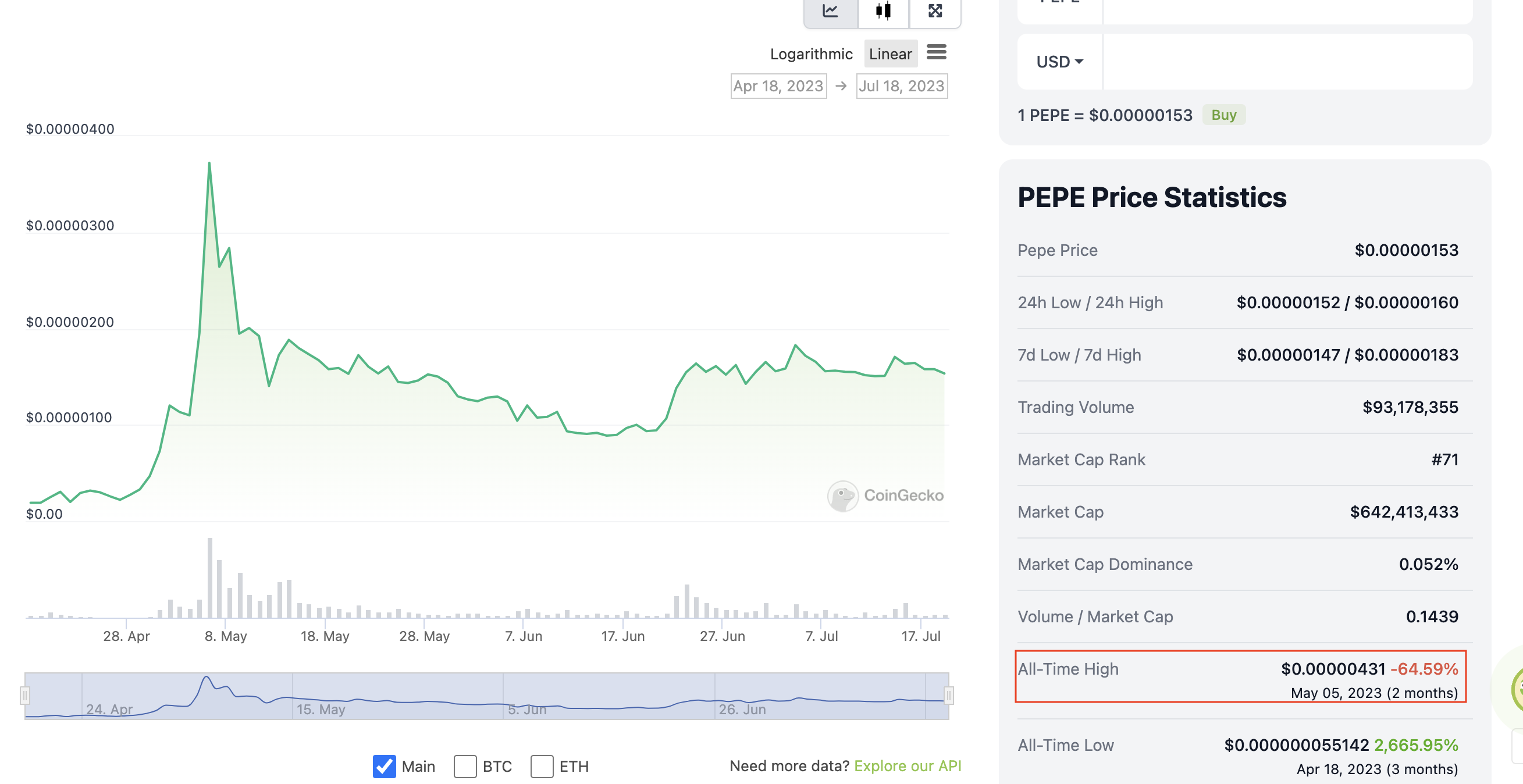Enable the ETH comparison checkbox

click(x=542, y=767)
